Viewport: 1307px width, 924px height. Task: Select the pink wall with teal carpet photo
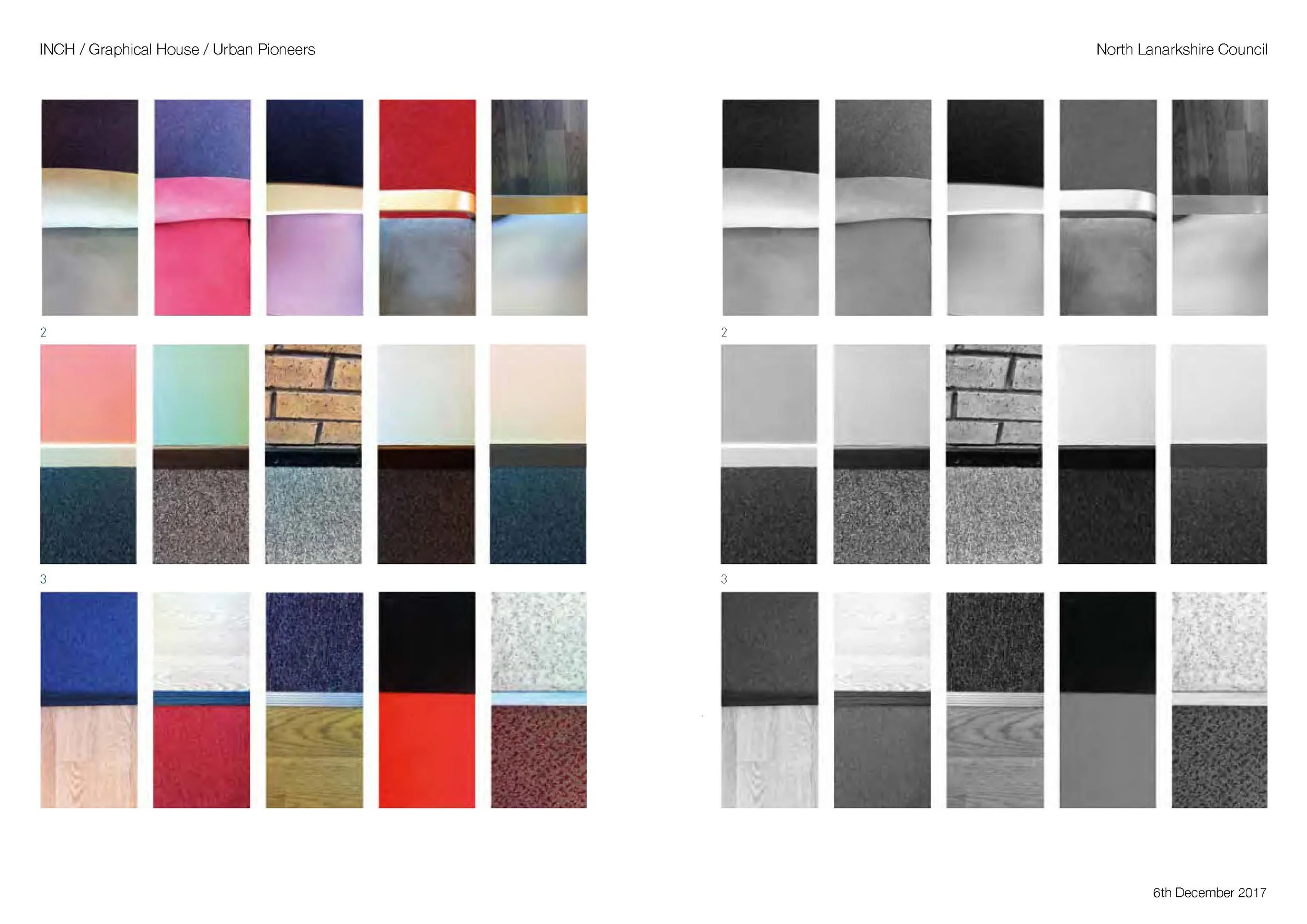(x=88, y=454)
